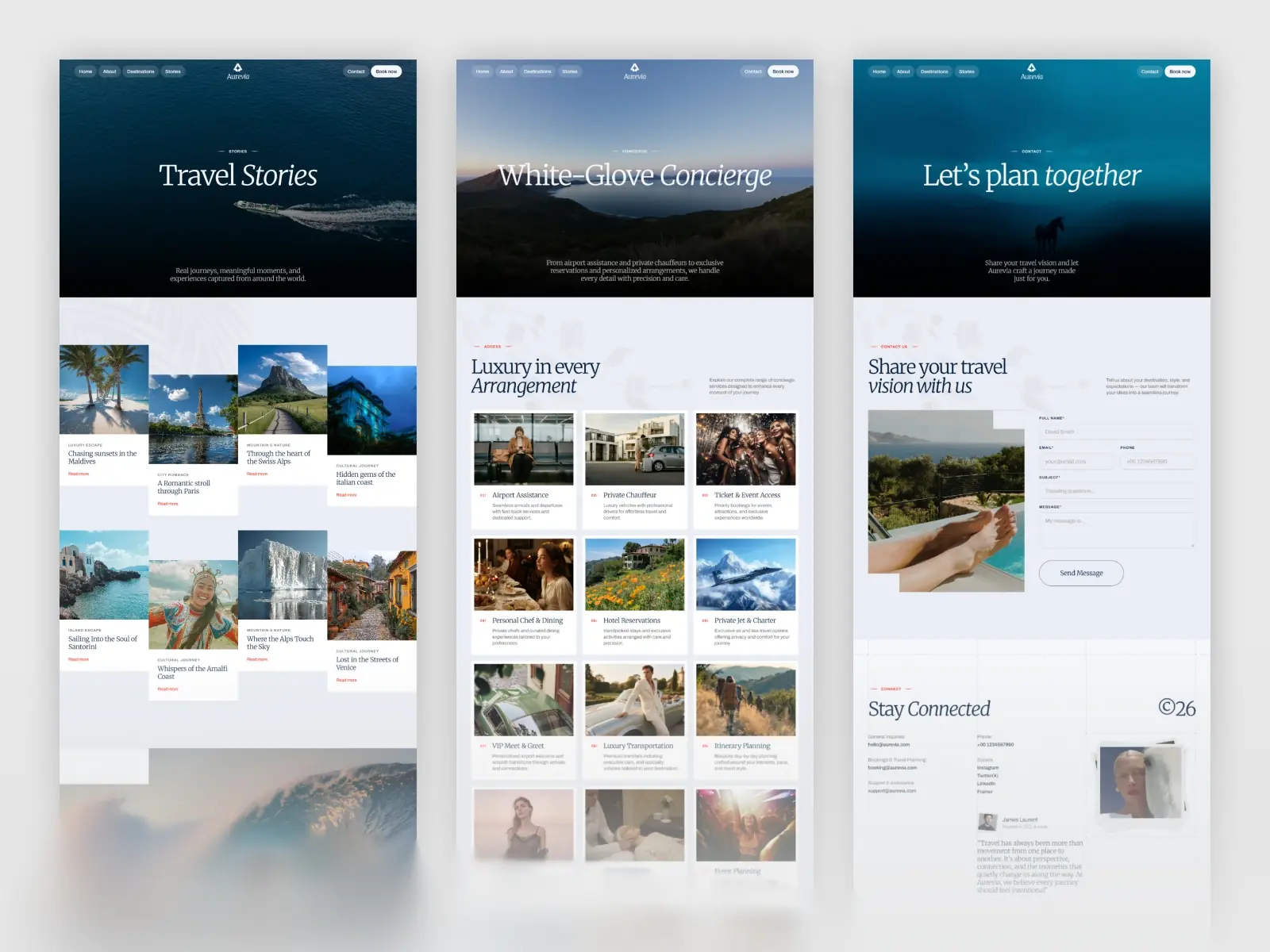This screenshot has height=952, width=1270.
Task: Click the Airport Assistance title text
Action: point(520,495)
